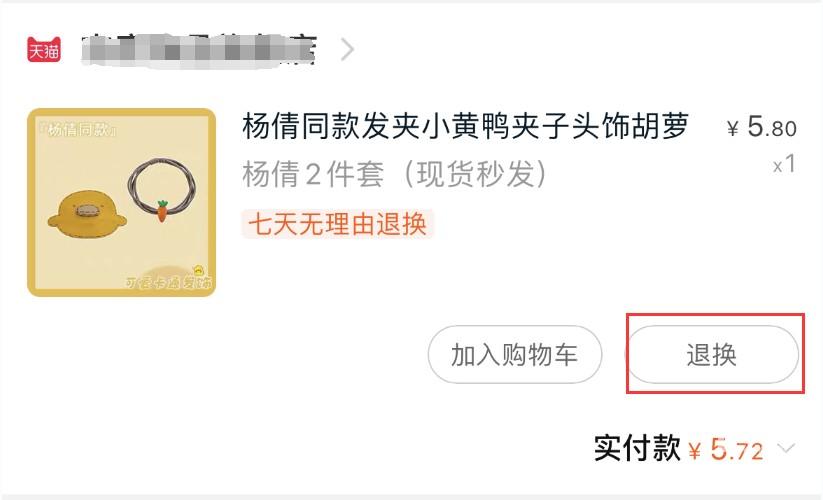Open the product thumbnail image
Viewport: 823px width, 500px height.
pyautogui.click(x=121, y=203)
